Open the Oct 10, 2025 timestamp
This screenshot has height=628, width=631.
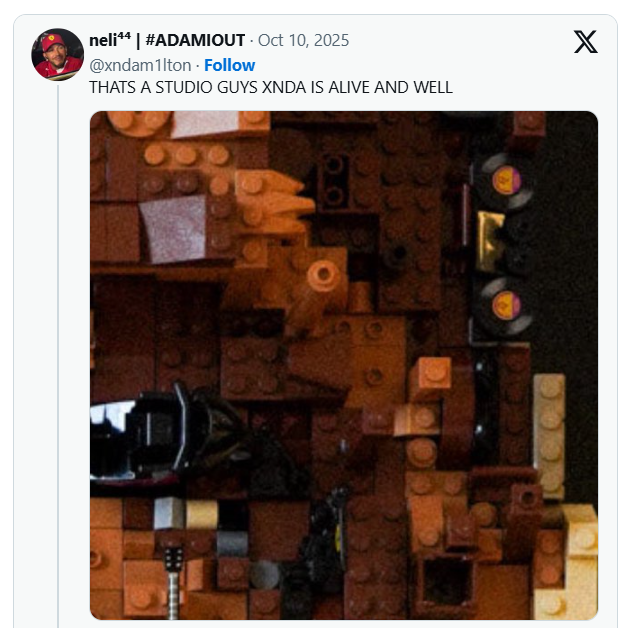tap(303, 40)
